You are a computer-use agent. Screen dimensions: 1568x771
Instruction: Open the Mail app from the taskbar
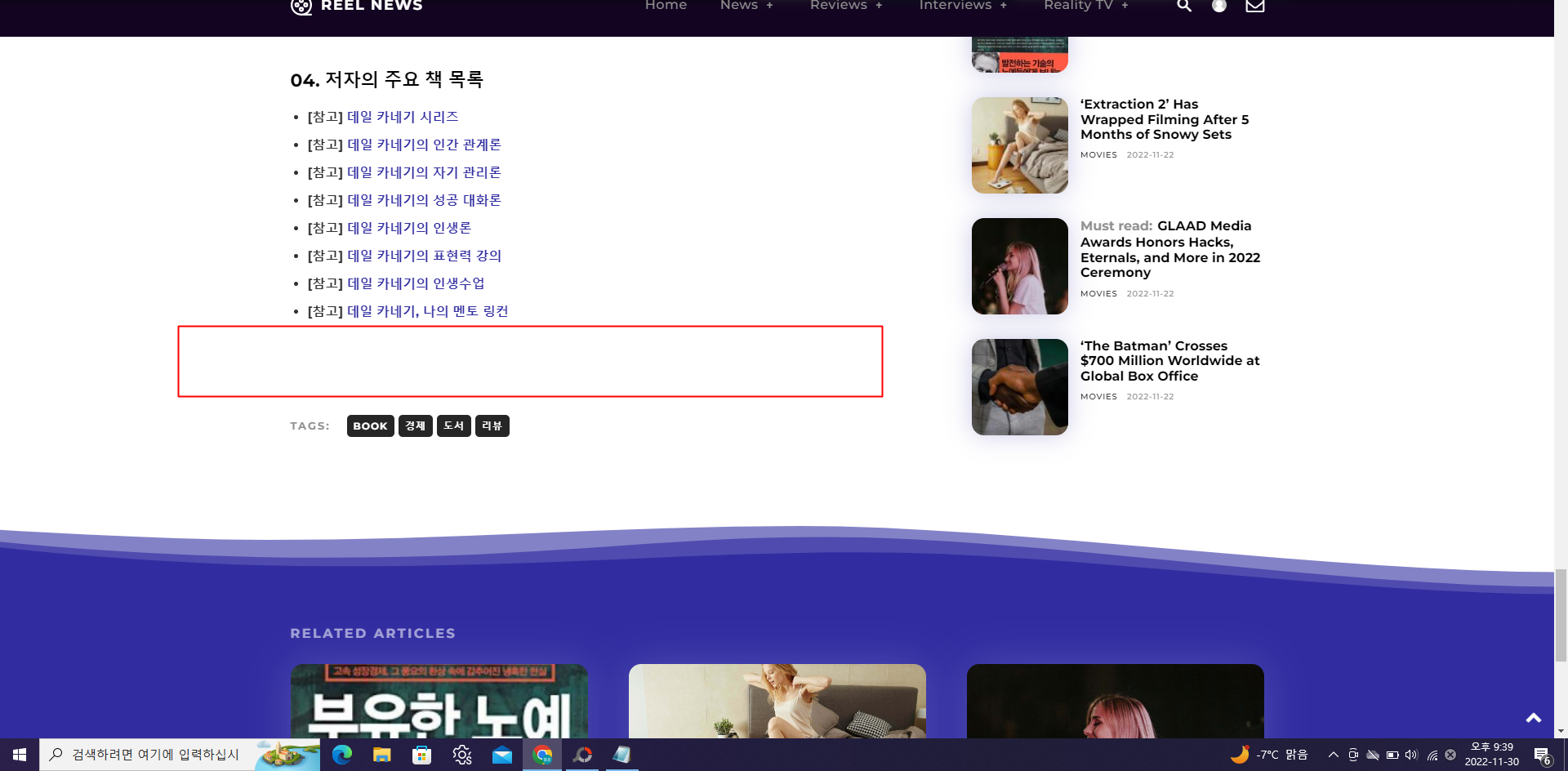(502, 755)
